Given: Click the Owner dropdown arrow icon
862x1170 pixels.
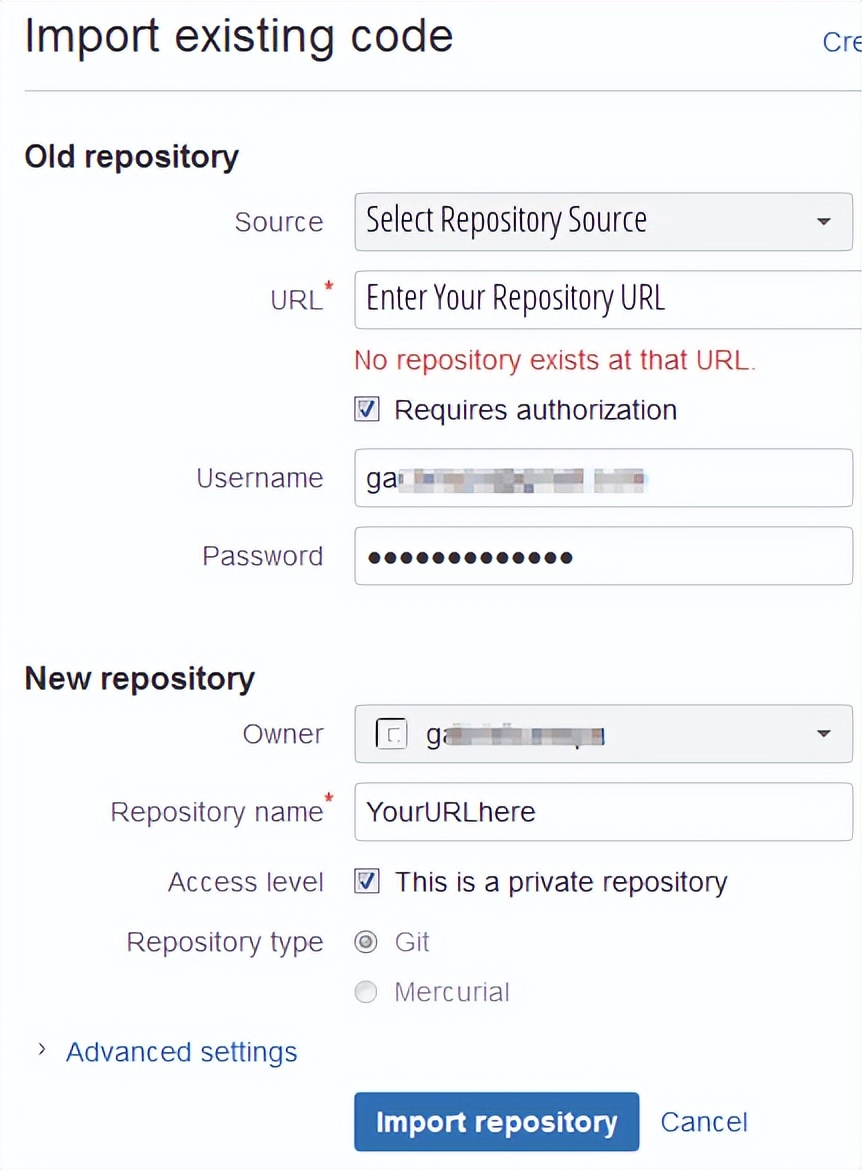Looking at the screenshot, I should (x=823, y=734).
